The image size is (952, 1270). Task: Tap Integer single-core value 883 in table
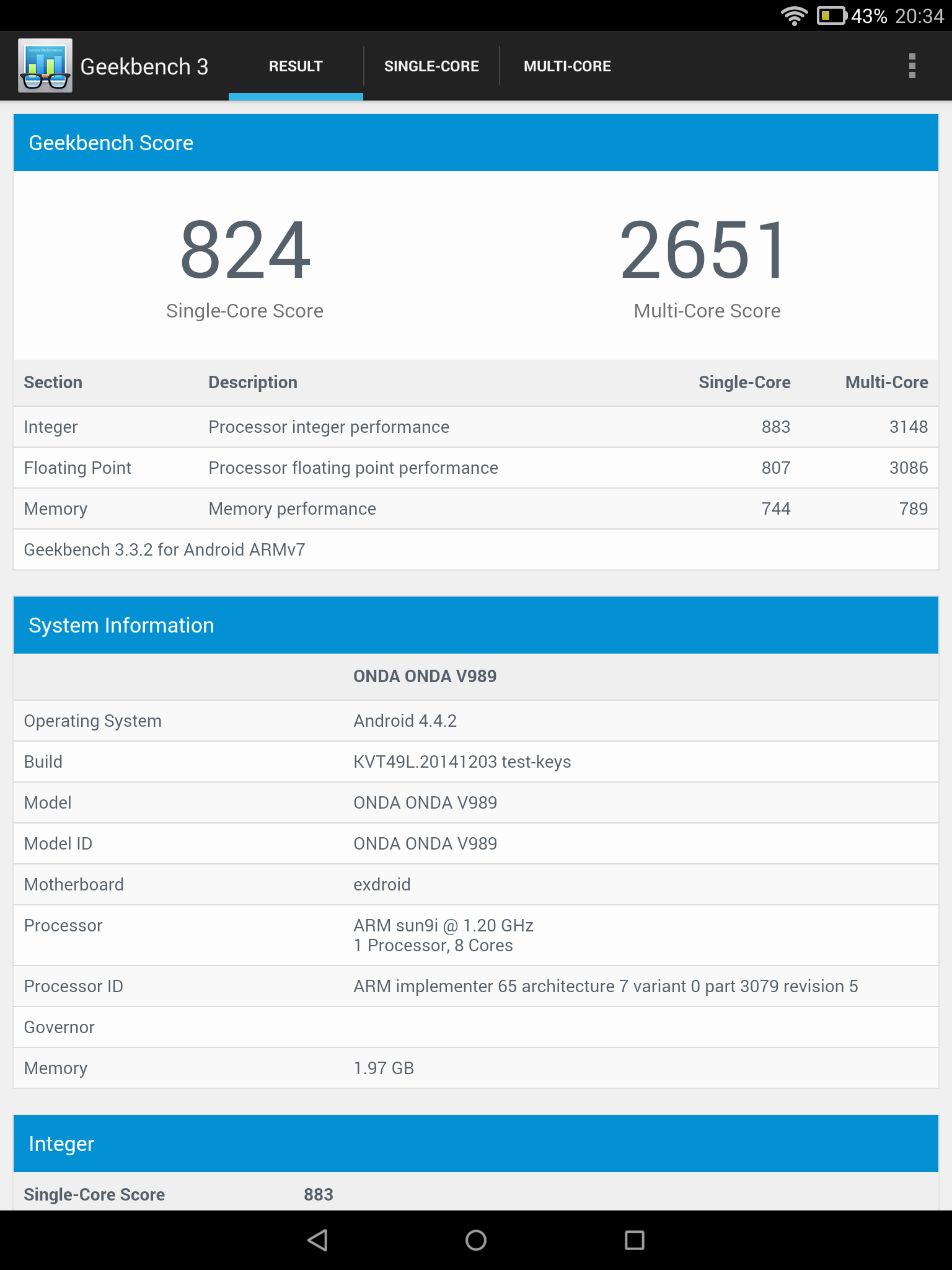[x=776, y=427]
